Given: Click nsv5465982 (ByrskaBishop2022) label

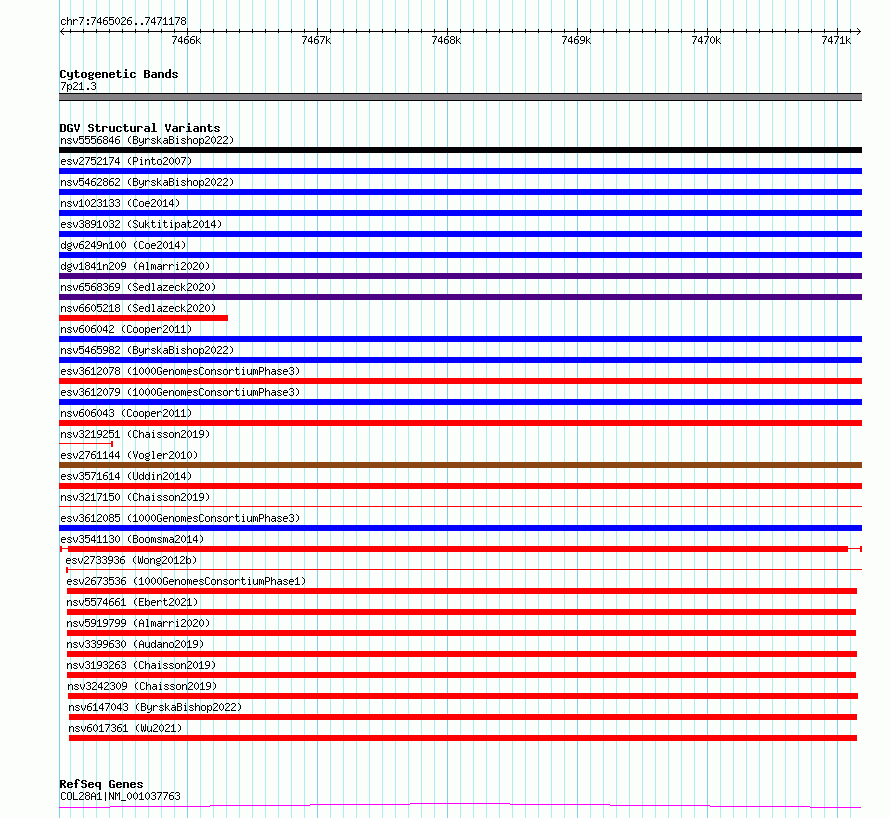Looking at the screenshot, I should 147,350.
